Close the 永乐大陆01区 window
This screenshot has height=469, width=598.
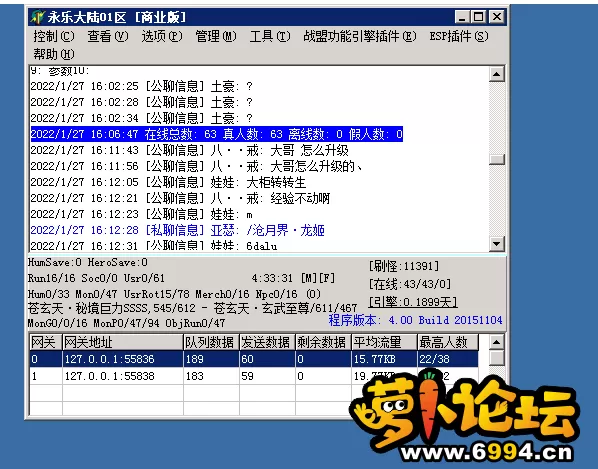497,17
